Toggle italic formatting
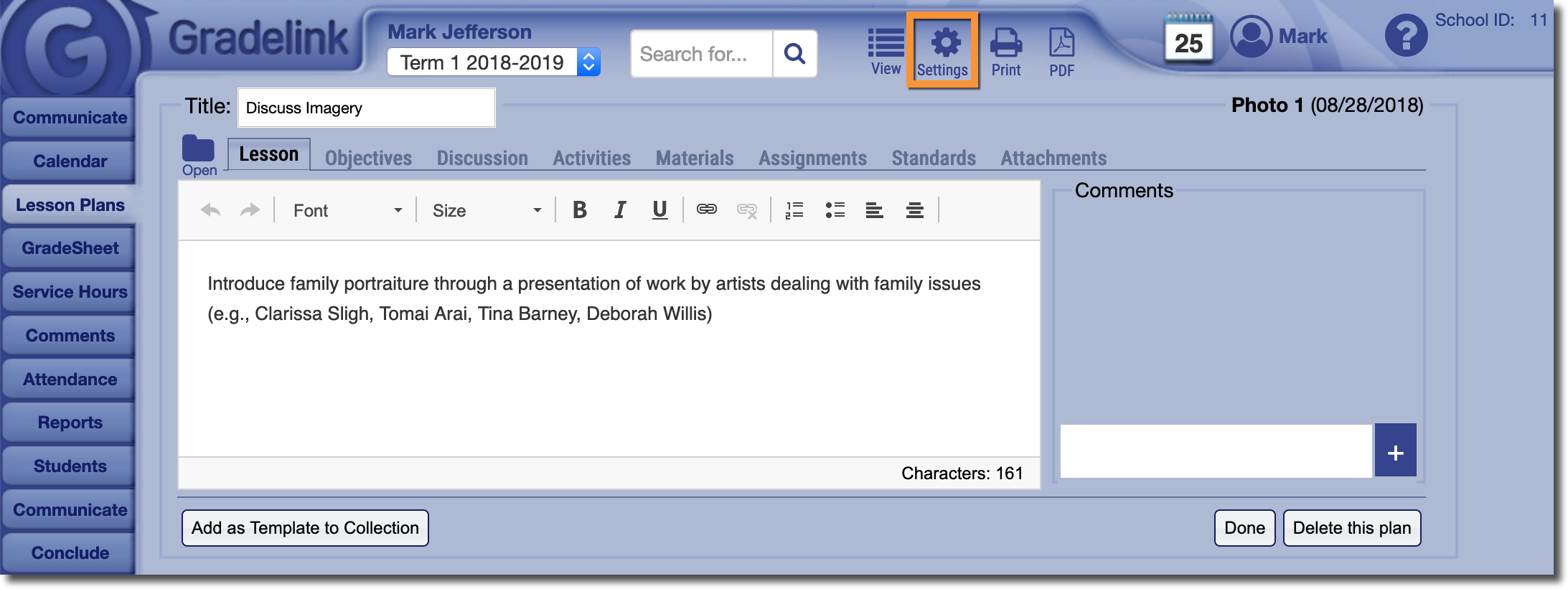 click(x=620, y=210)
